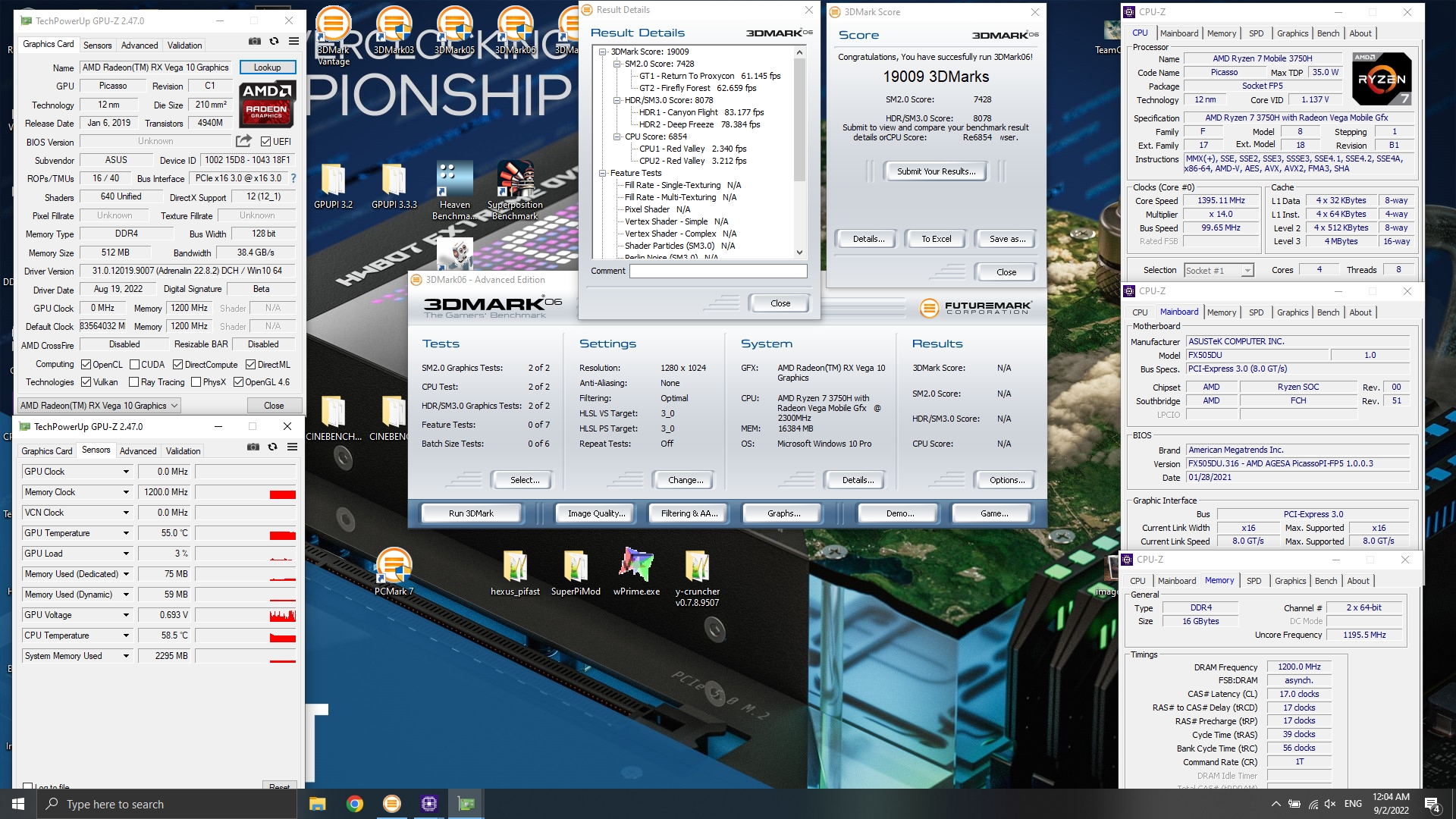The image size is (1456, 819).
Task: Toggle the Vulkan checkbox
Action: tap(86, 382)
